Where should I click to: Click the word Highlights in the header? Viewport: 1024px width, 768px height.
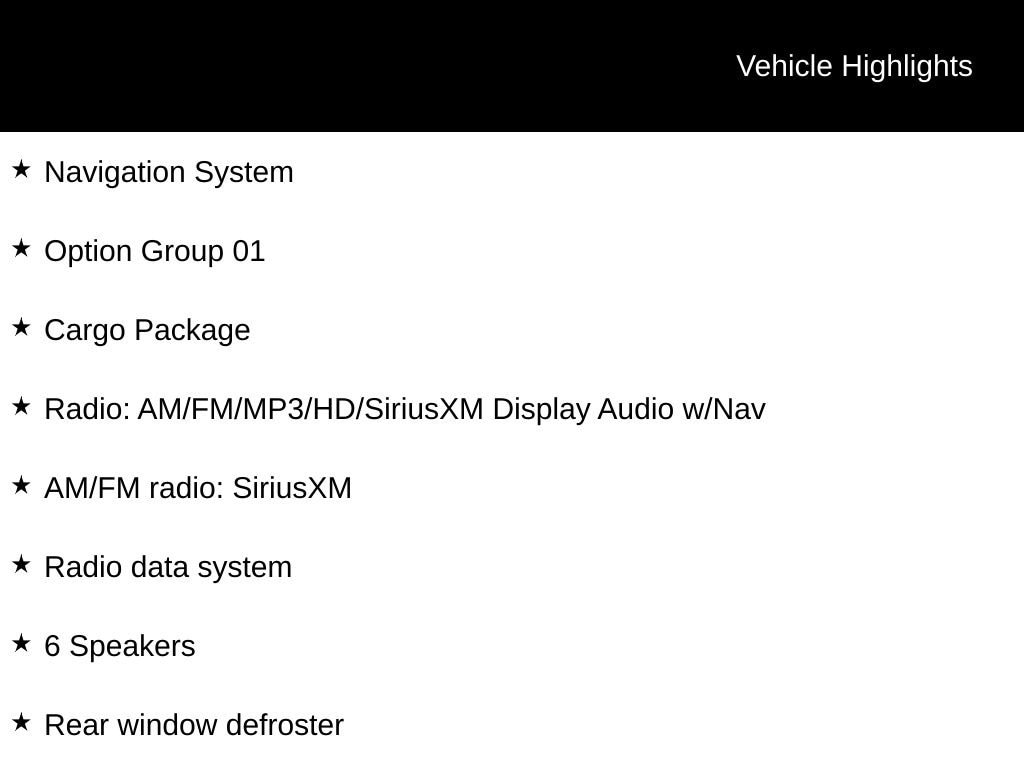(x=907, y=66)
